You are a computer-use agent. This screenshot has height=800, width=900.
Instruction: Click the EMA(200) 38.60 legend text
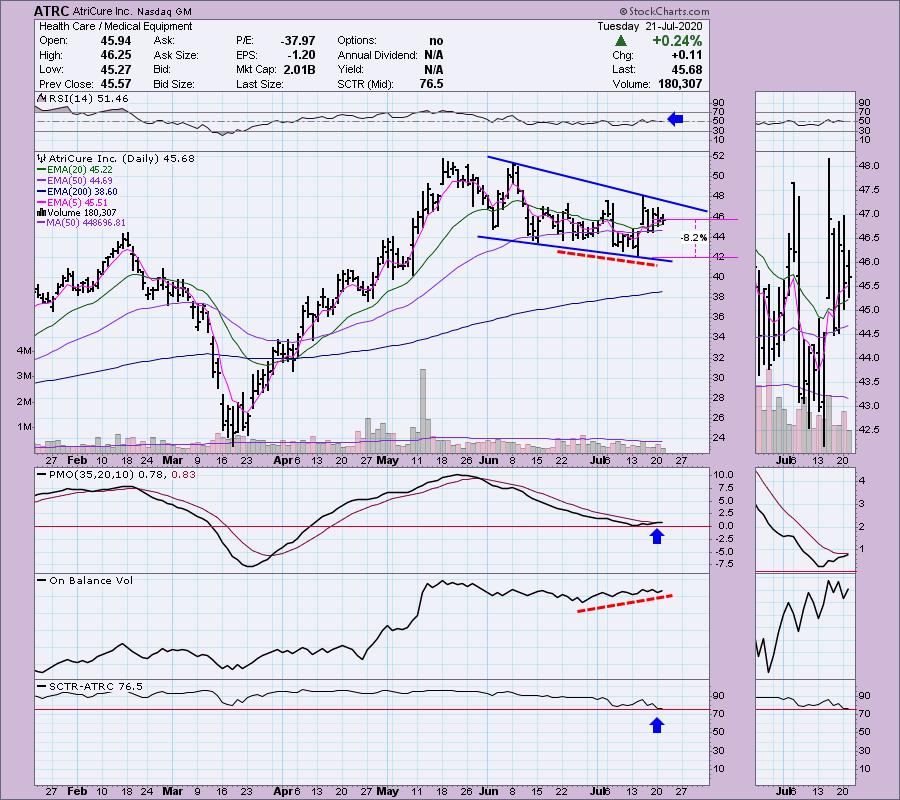83,192
